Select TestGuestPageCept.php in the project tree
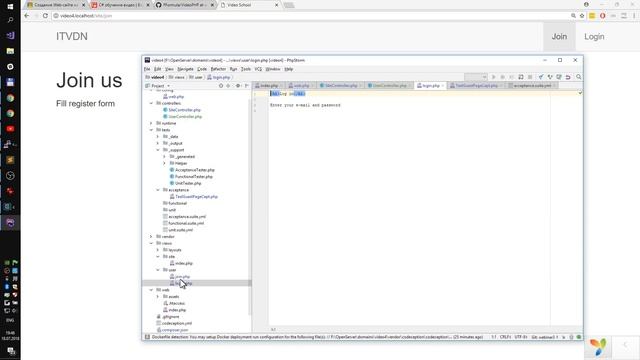The image size is (640, 360). pos(196,197)
